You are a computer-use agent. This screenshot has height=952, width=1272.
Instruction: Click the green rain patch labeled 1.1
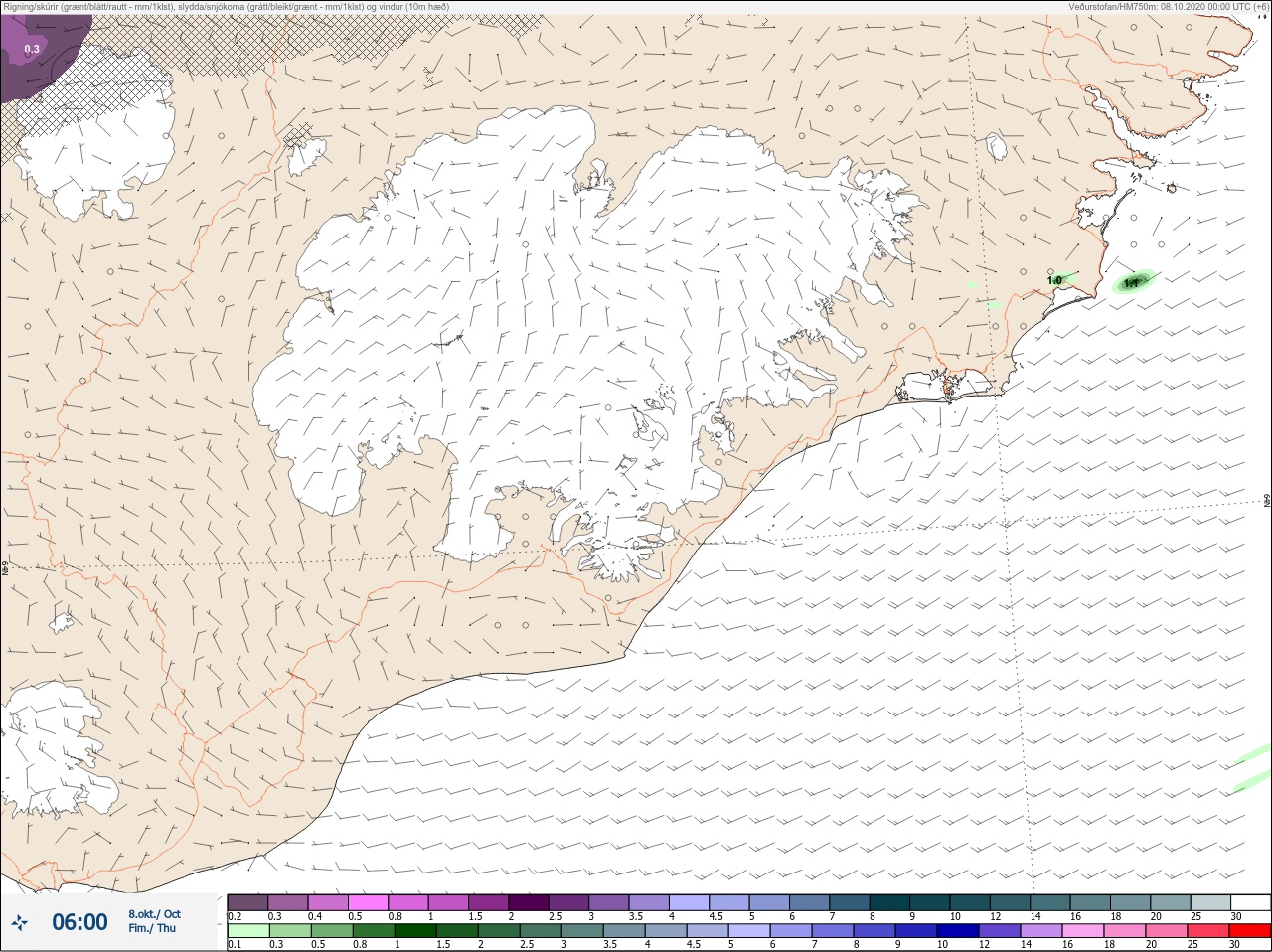coord(1133,282)
